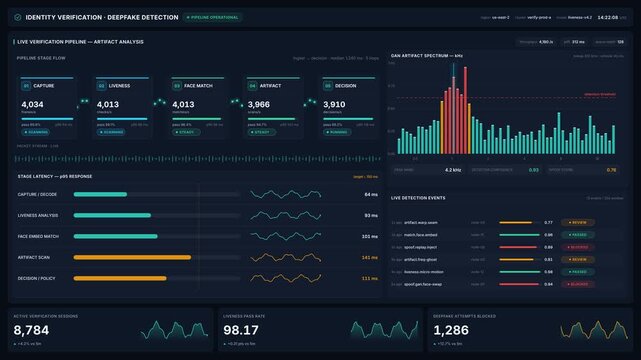
Task: Click the 111 ms Decision / Policy value
Action: pyautogui.click(x=370, y=278)
